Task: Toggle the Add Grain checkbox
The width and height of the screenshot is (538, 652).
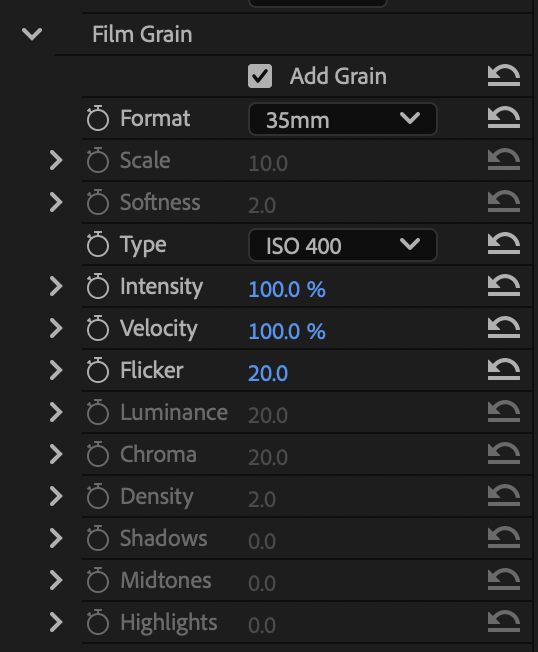Action: [260, 76]
